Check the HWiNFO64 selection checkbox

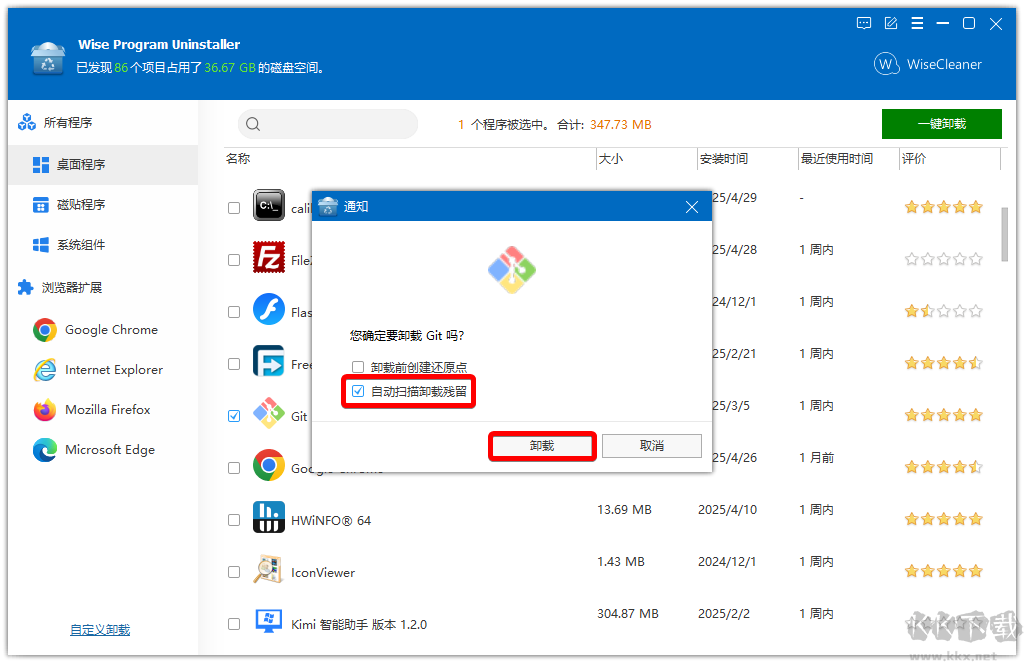point(233,518)
